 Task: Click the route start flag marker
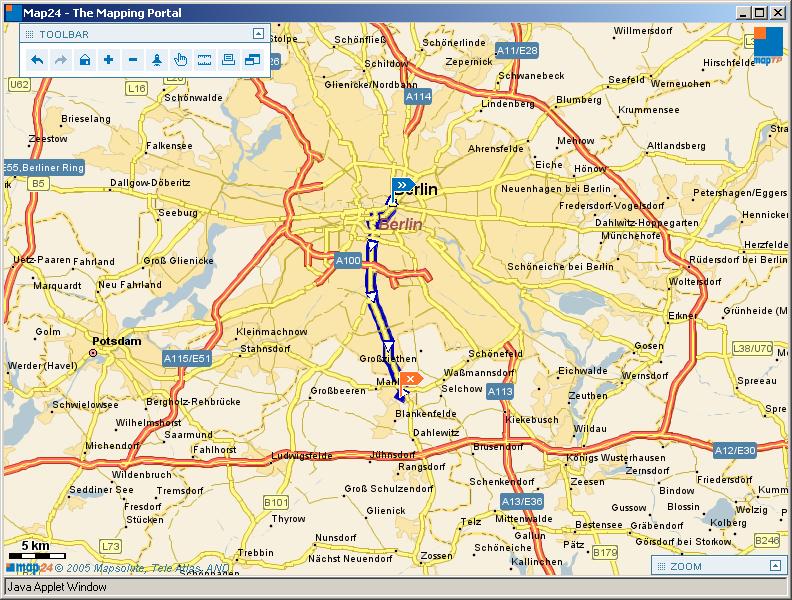coord(402,185)
